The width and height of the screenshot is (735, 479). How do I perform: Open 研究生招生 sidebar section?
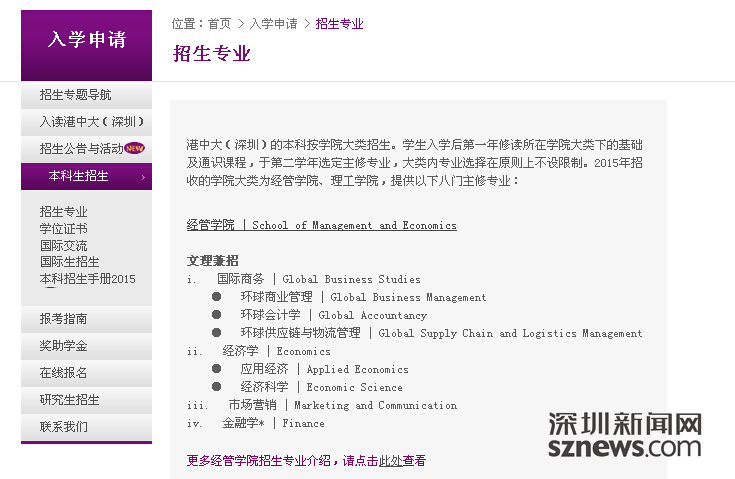point(69,400)
